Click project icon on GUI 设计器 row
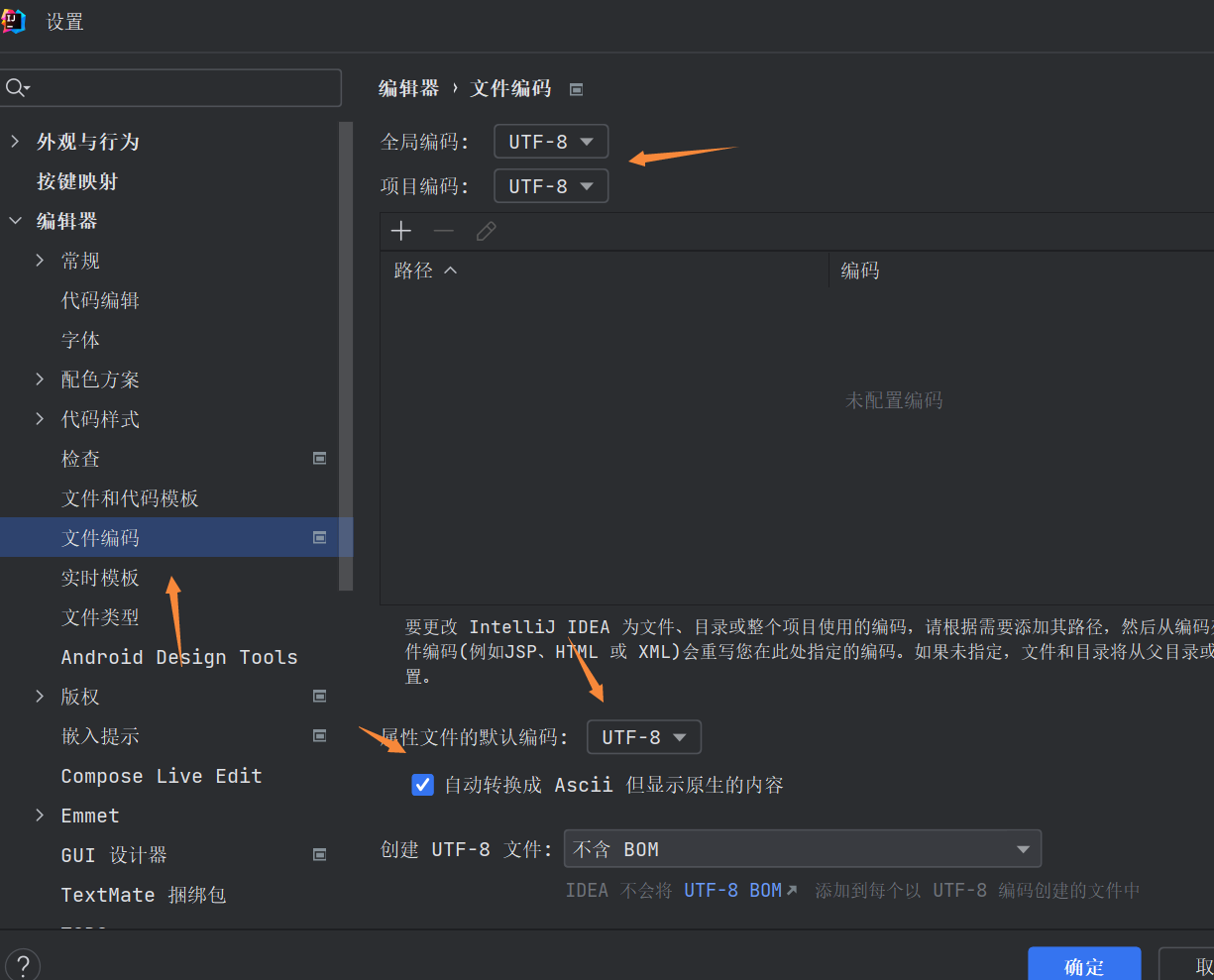 pyautogui.click(x=320, y=854)
